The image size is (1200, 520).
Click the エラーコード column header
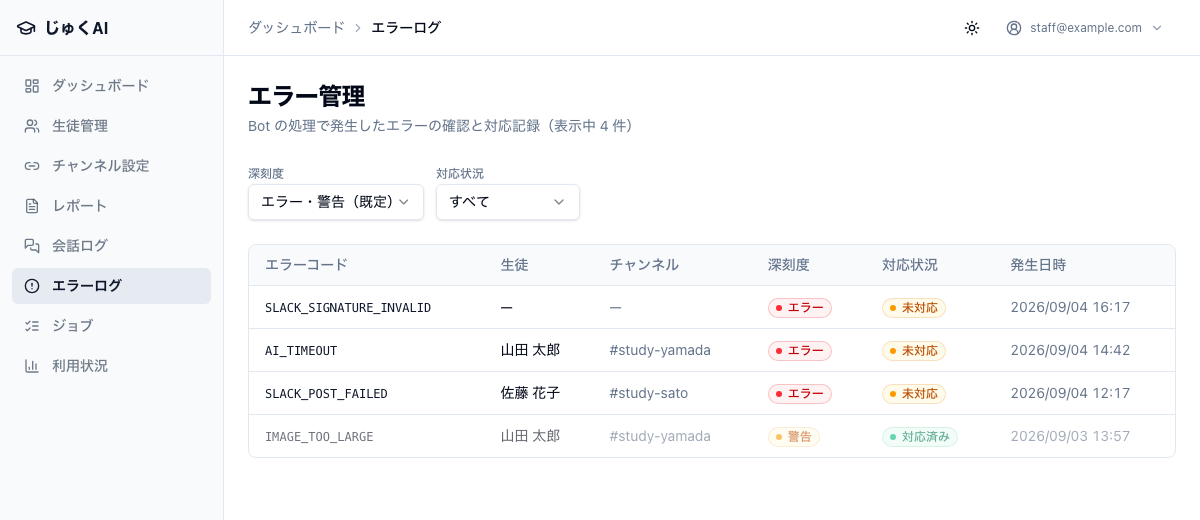[306, 265]
